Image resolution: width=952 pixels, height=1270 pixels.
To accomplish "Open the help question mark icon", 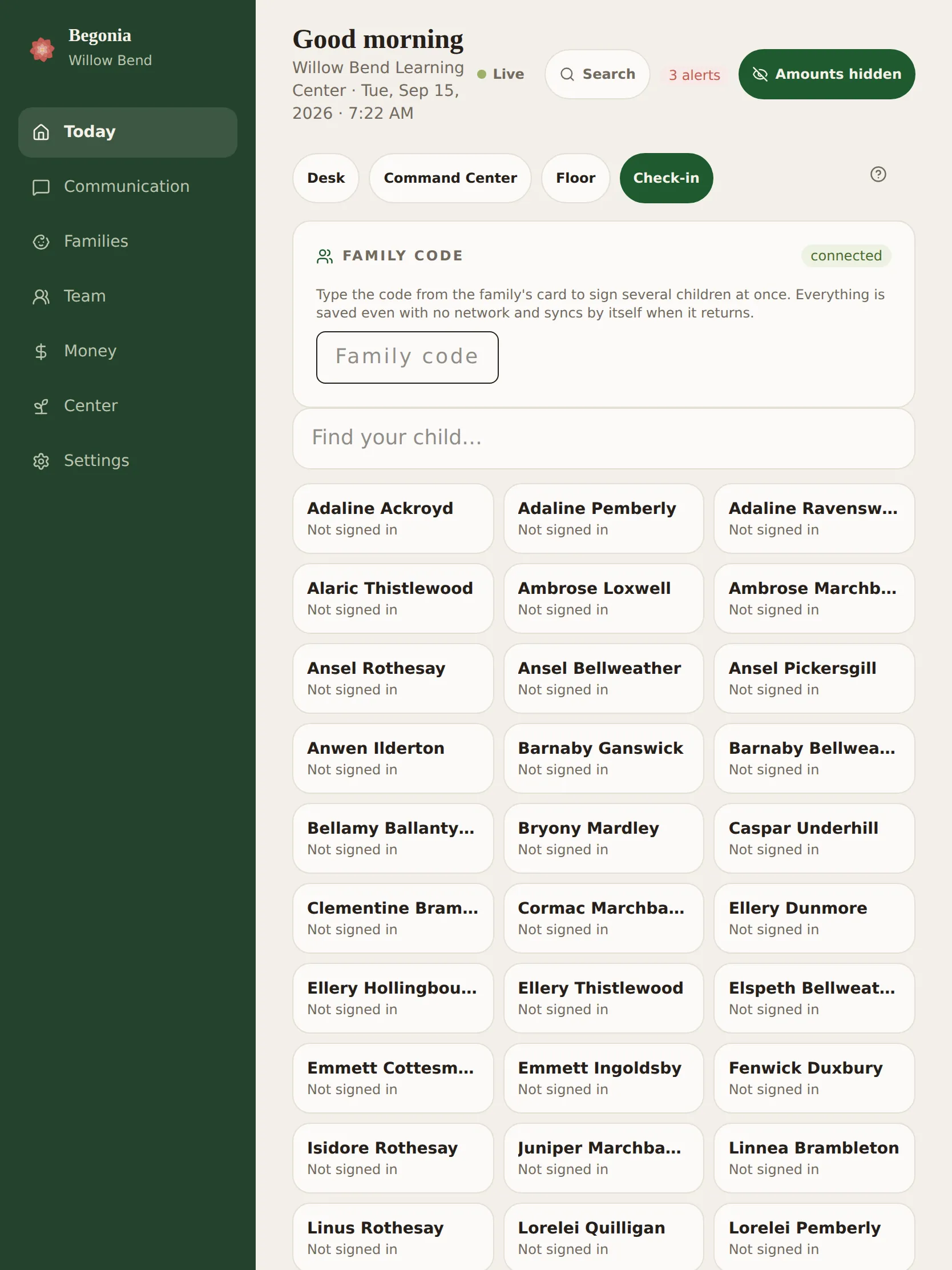I will (x=878, y=174).
